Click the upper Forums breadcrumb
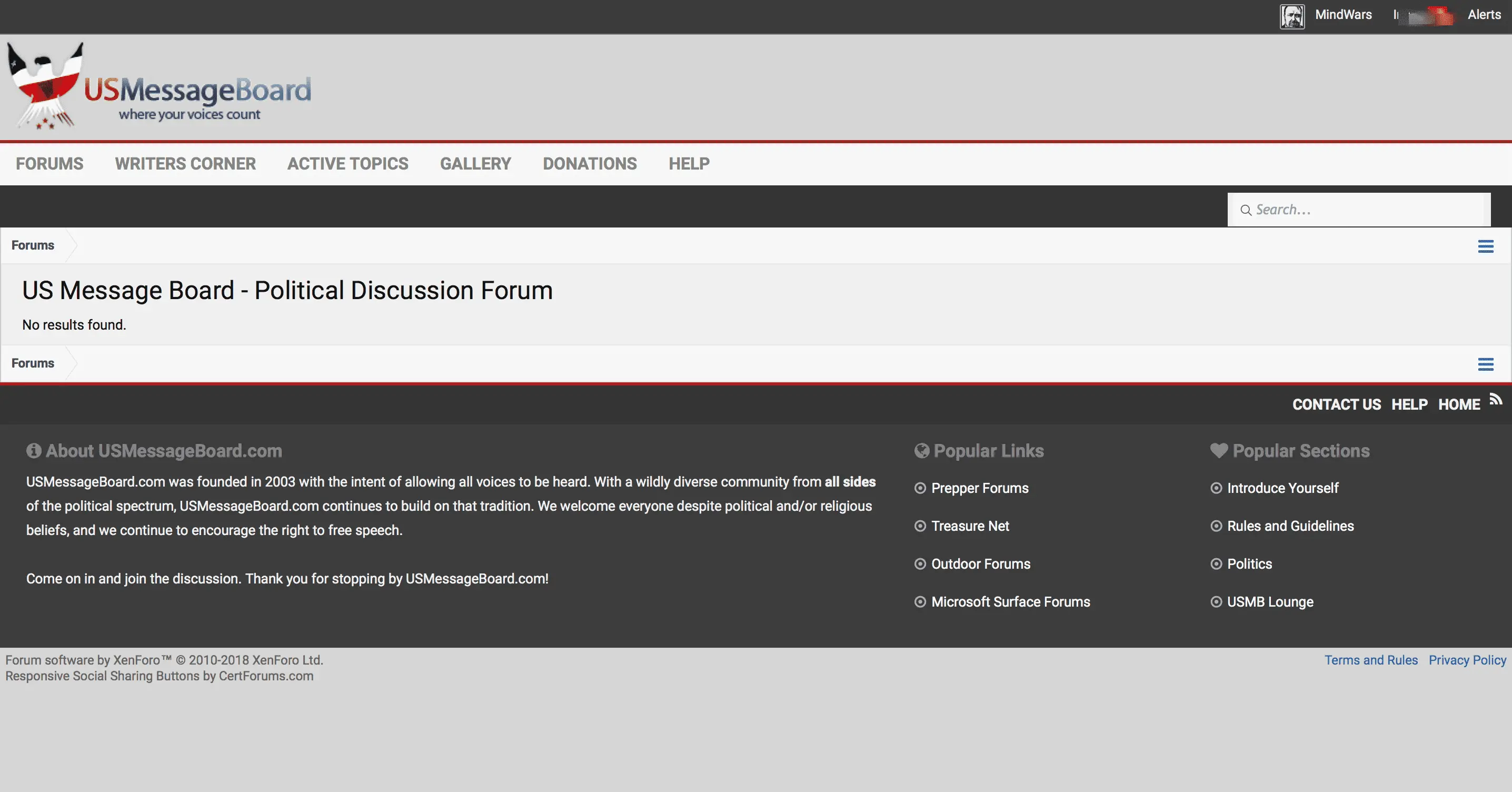 click(33, 245)
